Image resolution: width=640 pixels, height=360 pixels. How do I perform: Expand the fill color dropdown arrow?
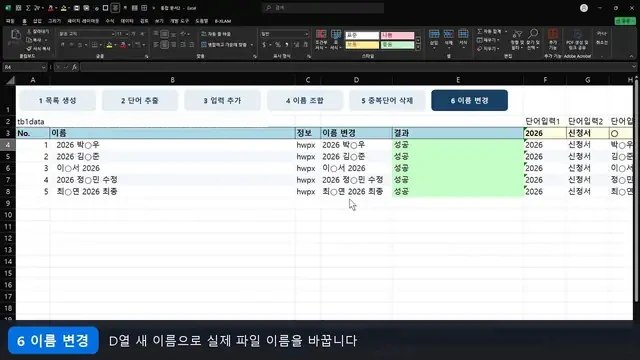[115, 45]
